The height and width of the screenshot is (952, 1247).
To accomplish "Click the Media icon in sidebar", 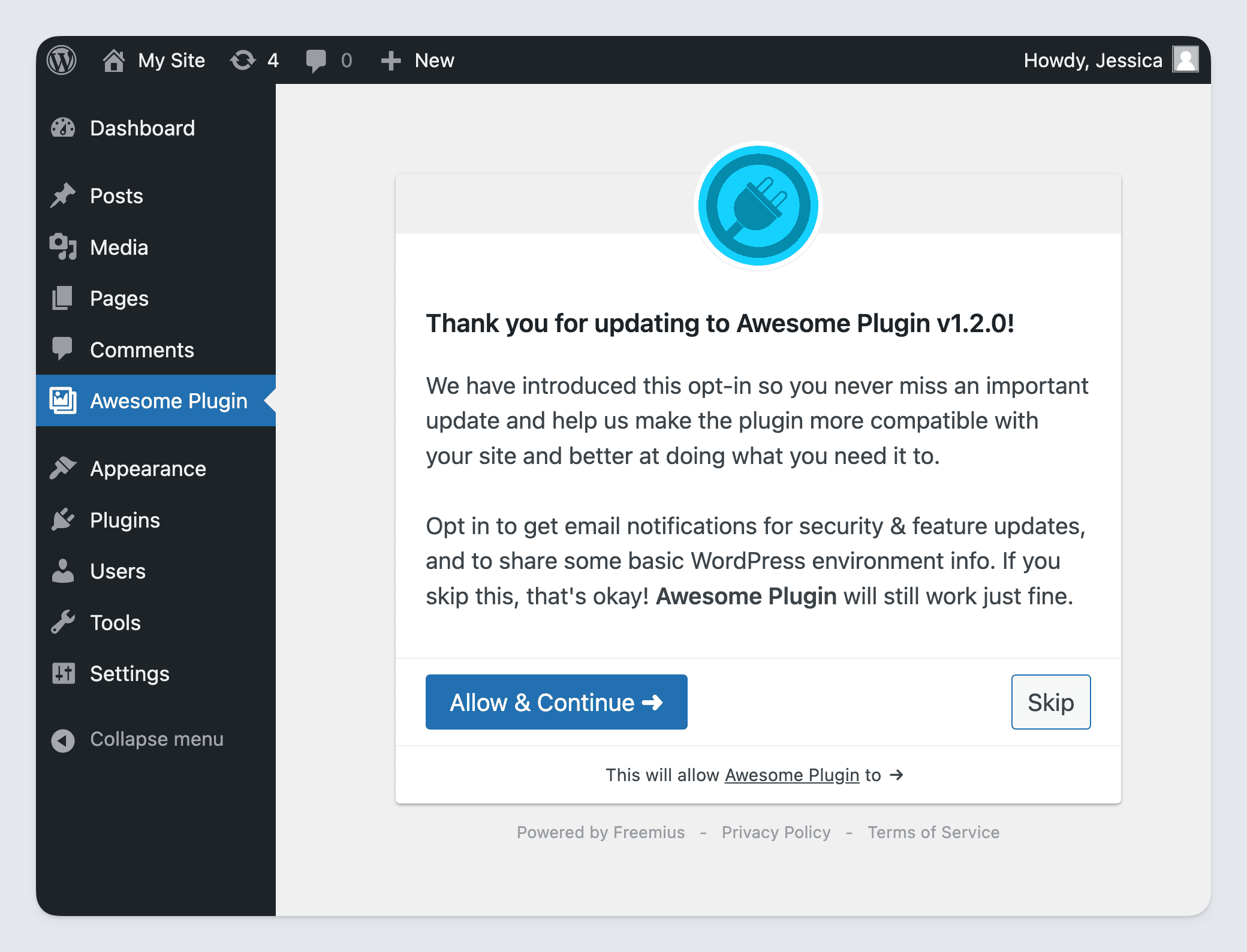I will [x=63, y=247].
